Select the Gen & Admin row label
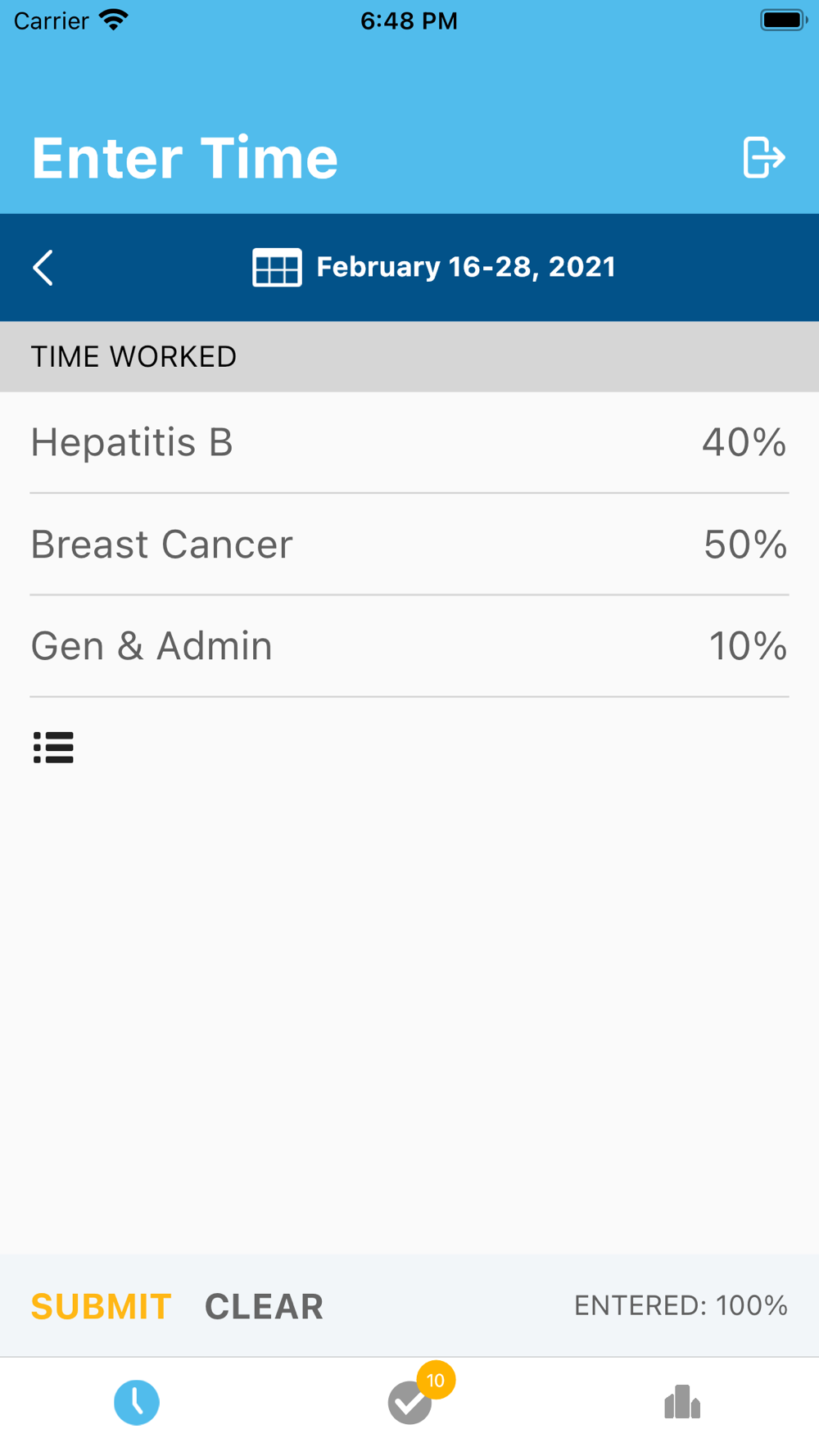 click(x=152, y=646)
